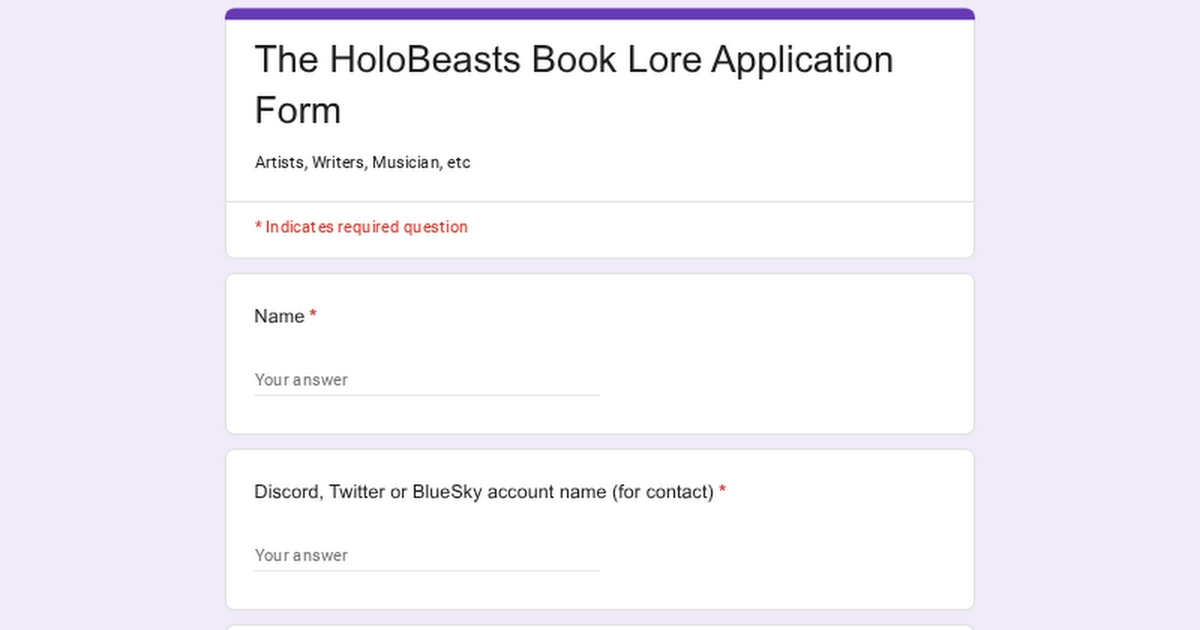Click the red asterisk beside Name
Image resolution: width=1200 pixels, height=630 pixels.
pyautogui.click(x=313, y=316)
